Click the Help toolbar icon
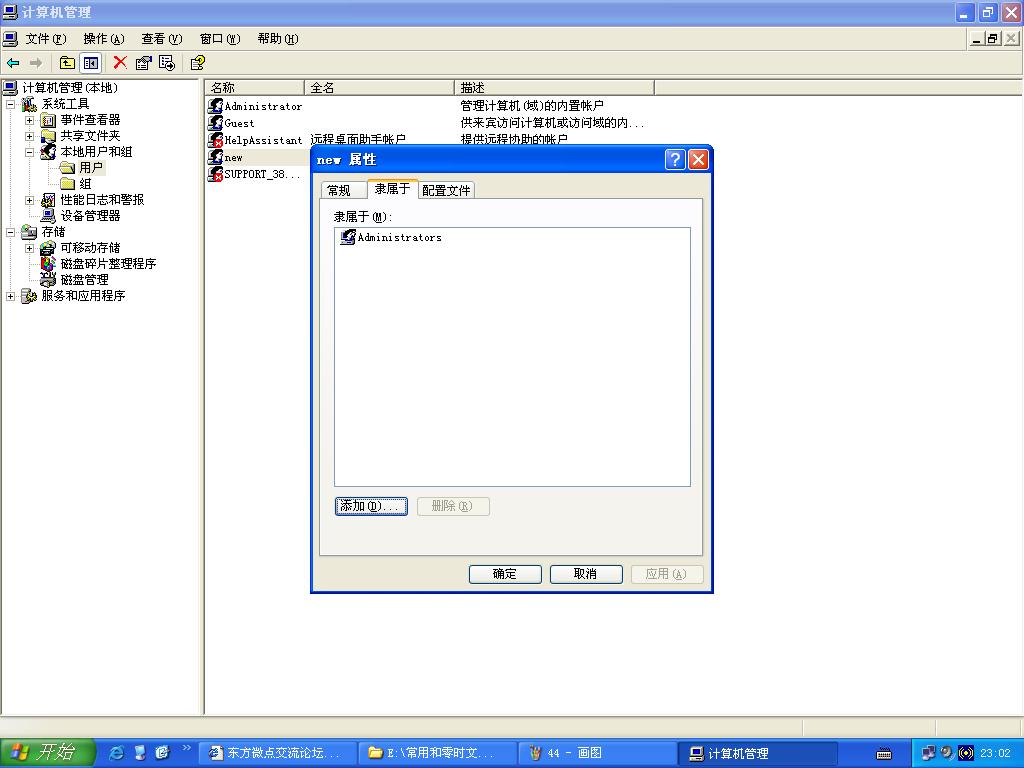 [198, 63]
